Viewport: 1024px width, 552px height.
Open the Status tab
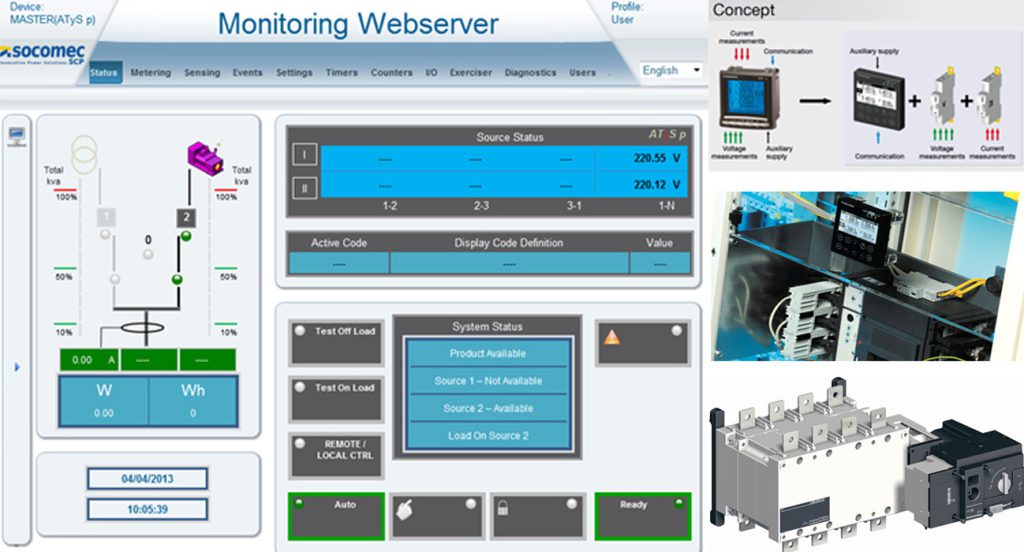pyautogui.click(x=104, y=73)
